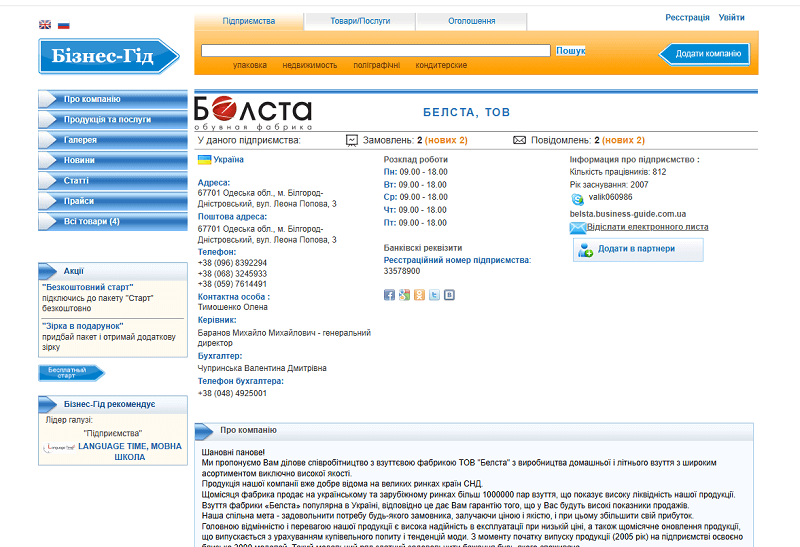This screenshot has height=547, width=800.
Task: Click the messages (Повідомлень) envelope icon
Action: click(x=519, y=140)
